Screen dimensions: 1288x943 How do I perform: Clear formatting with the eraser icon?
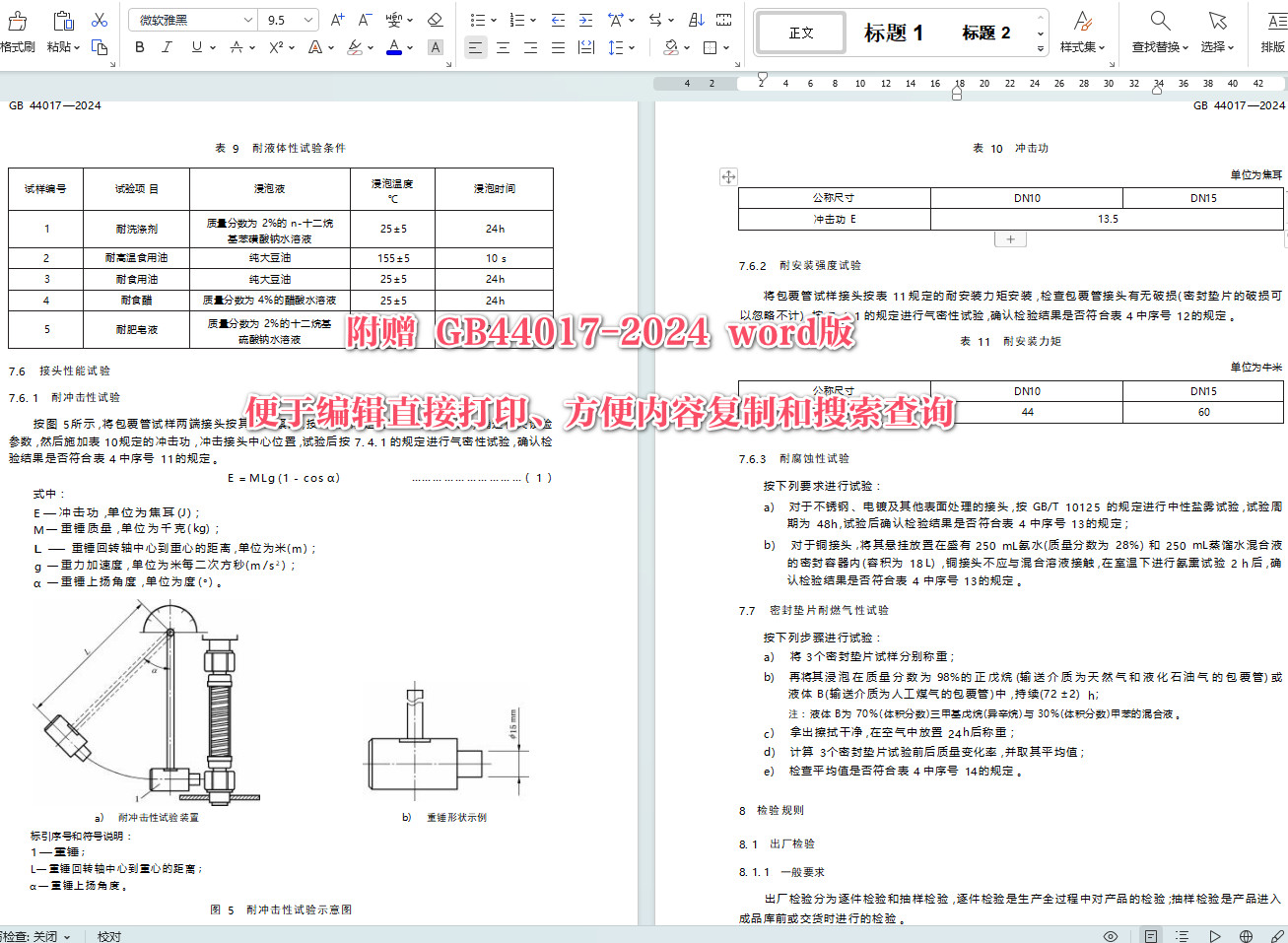coord(435,18)
